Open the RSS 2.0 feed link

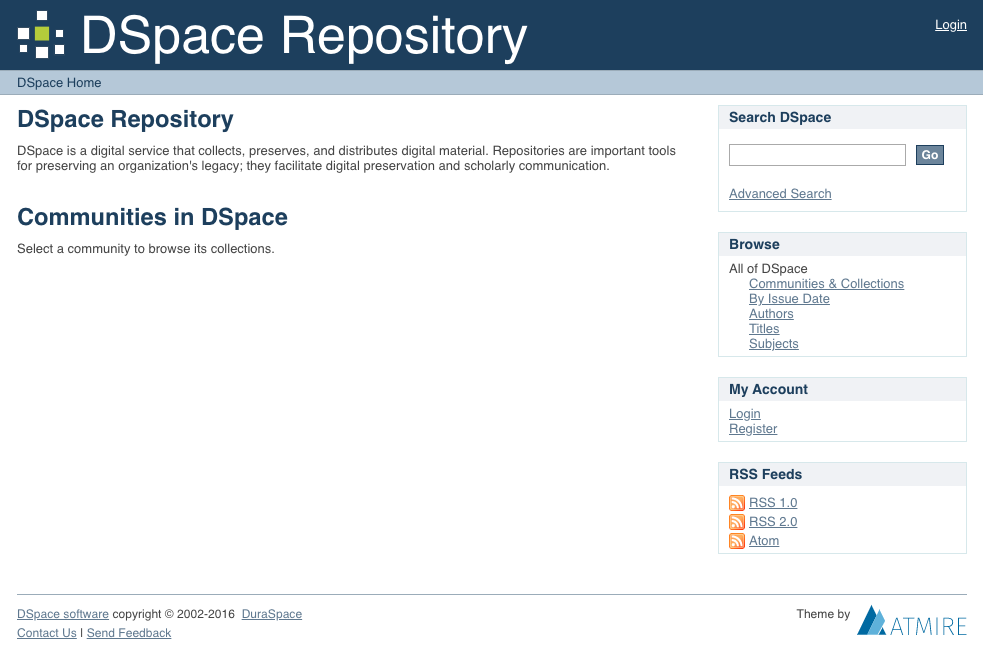coord(773,521)
